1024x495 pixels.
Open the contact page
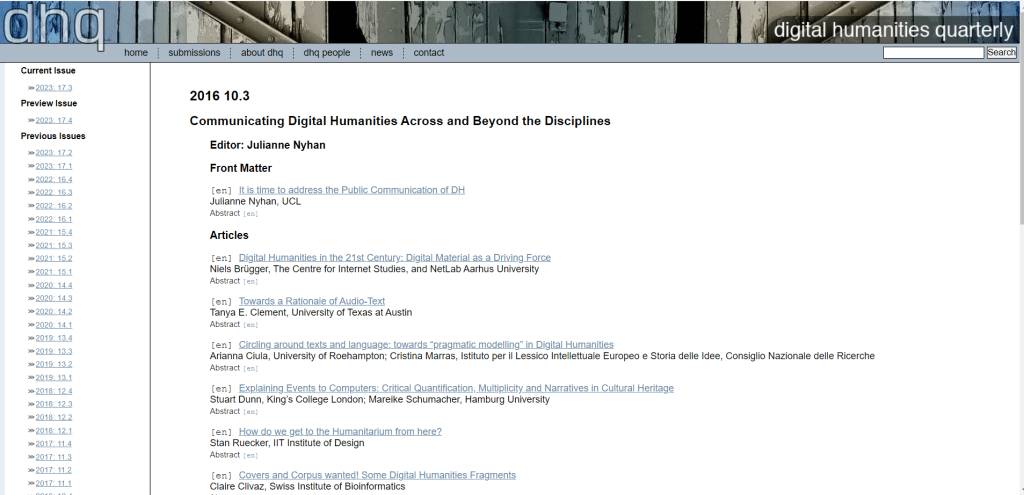tap(429, 53)
